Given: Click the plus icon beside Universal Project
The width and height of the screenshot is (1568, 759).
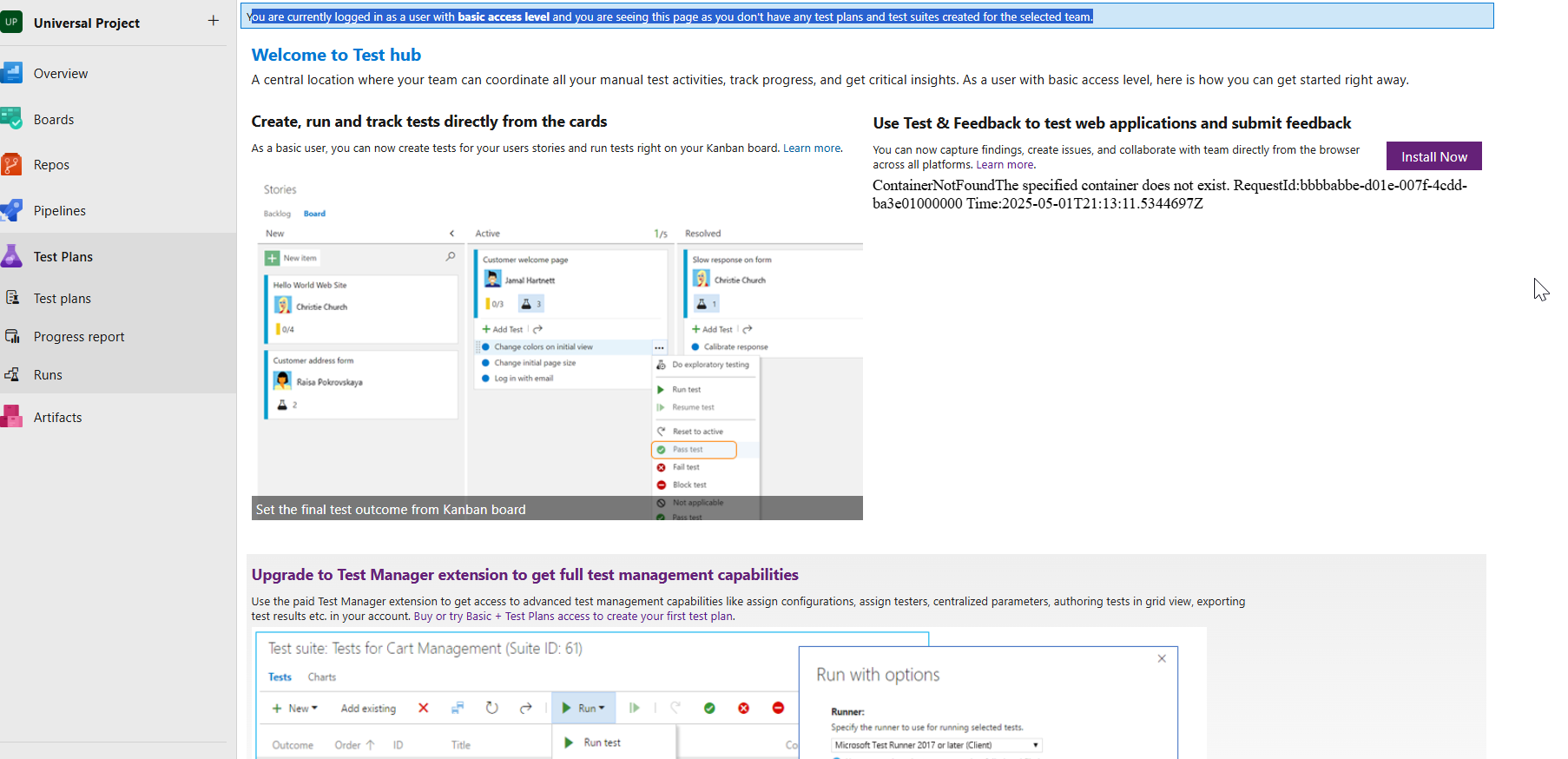Looking at the screenshot, I should tap(214, 21).
